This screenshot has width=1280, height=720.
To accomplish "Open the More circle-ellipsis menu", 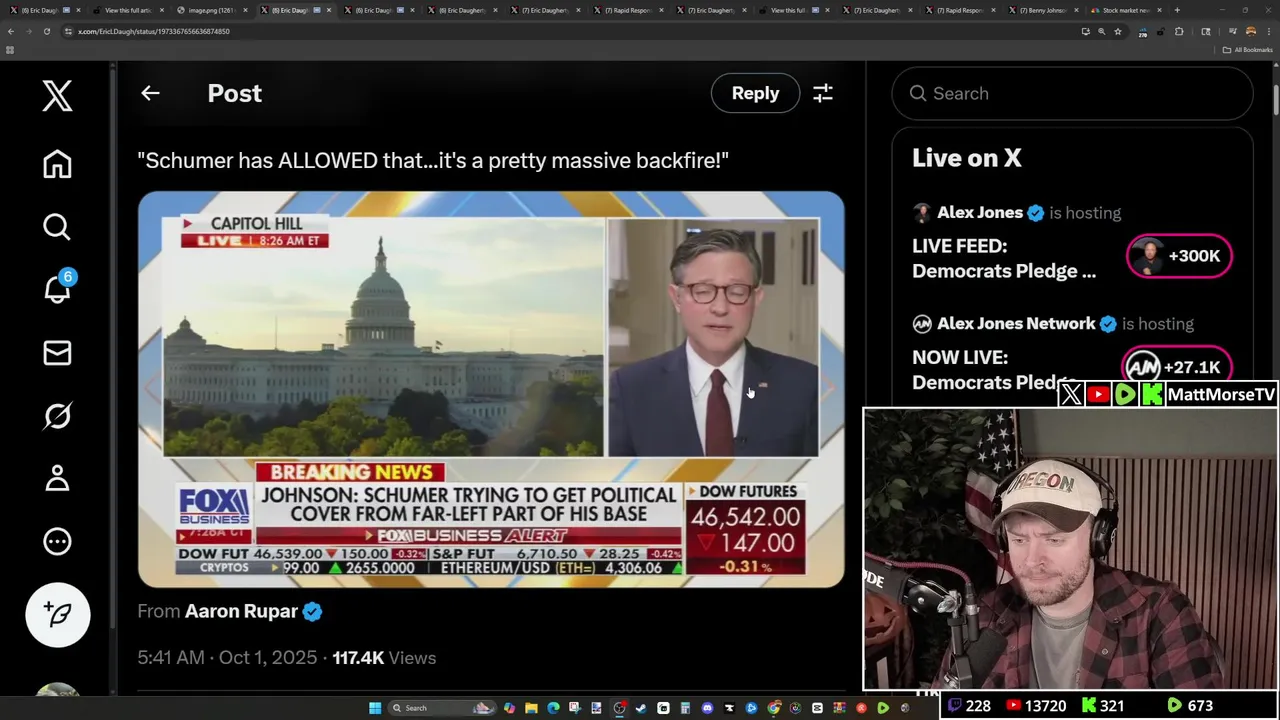I will 57,541.
